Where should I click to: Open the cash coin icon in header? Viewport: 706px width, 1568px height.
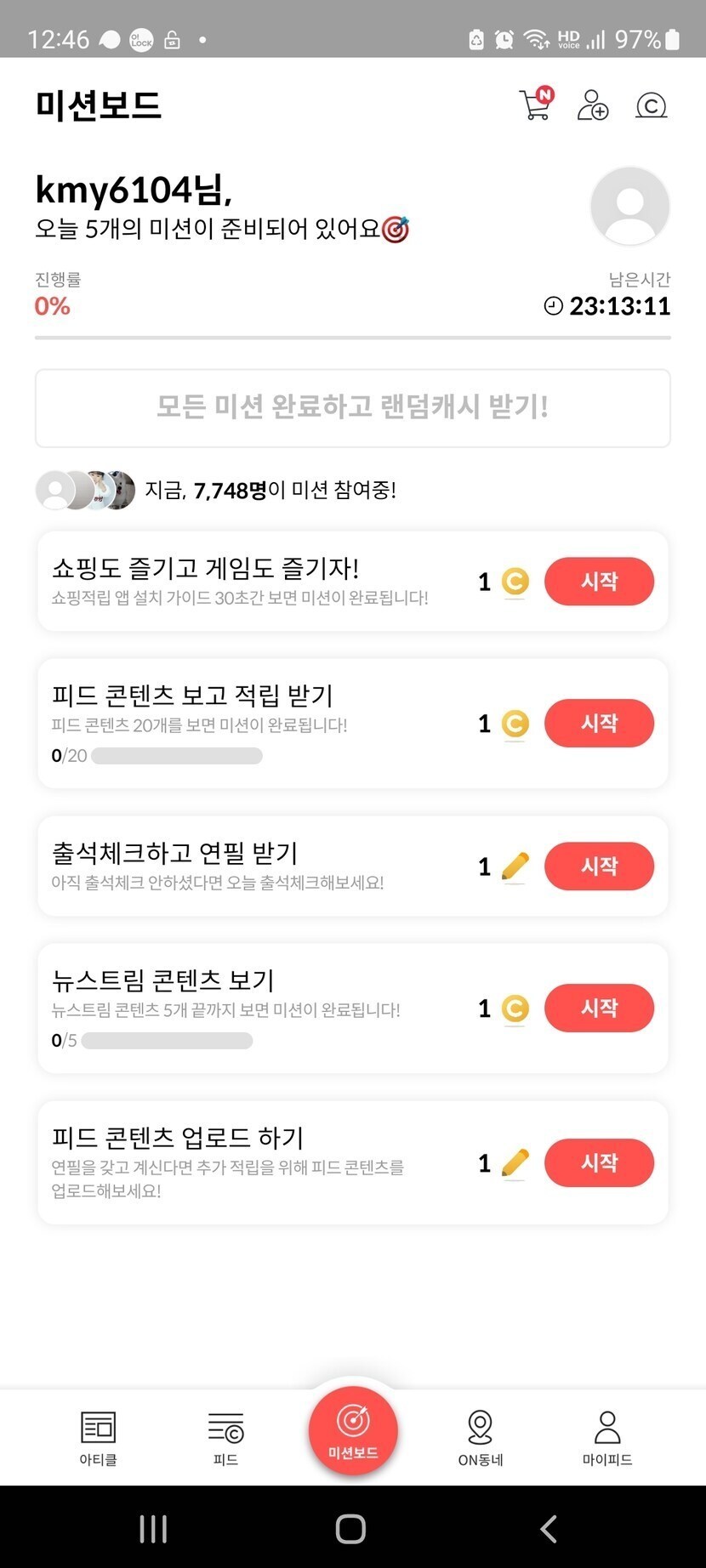[x=651, y=105]
